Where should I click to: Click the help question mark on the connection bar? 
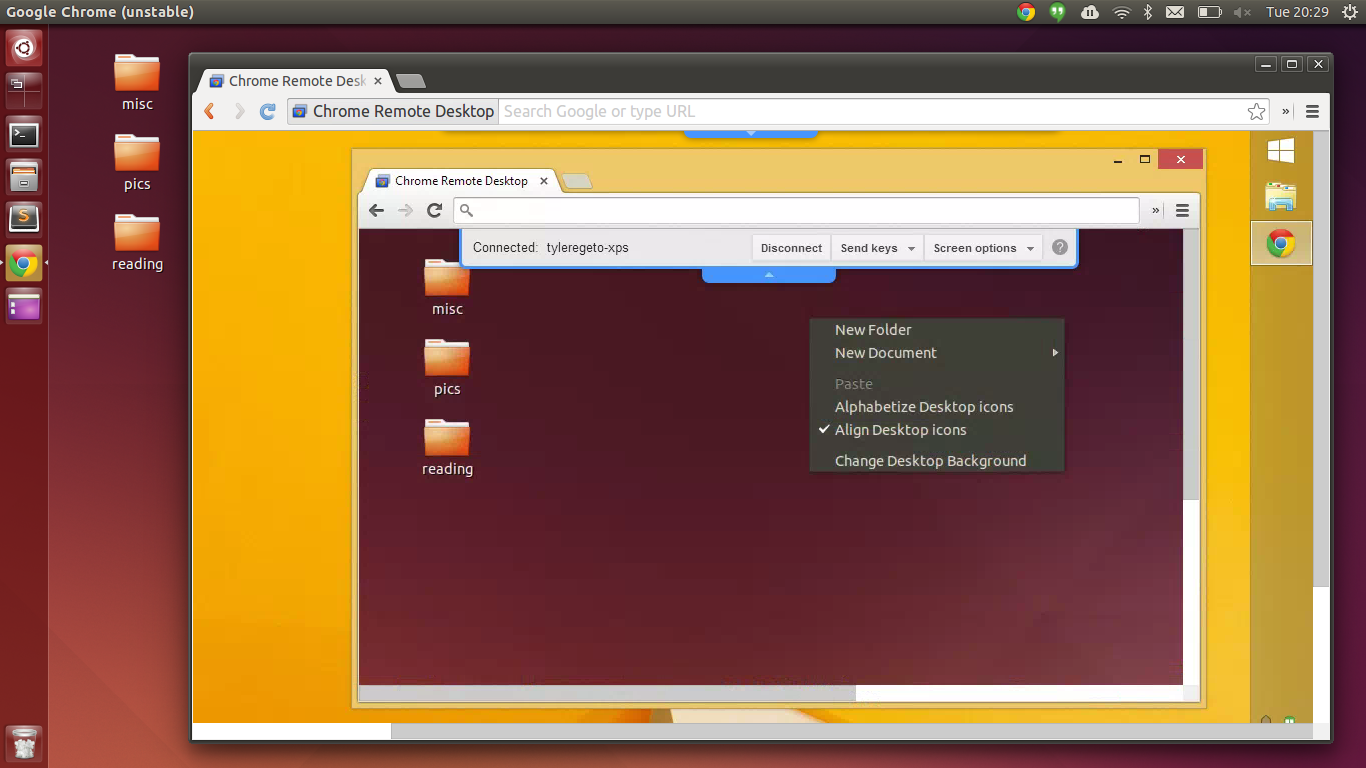(x=1060, y=248)
